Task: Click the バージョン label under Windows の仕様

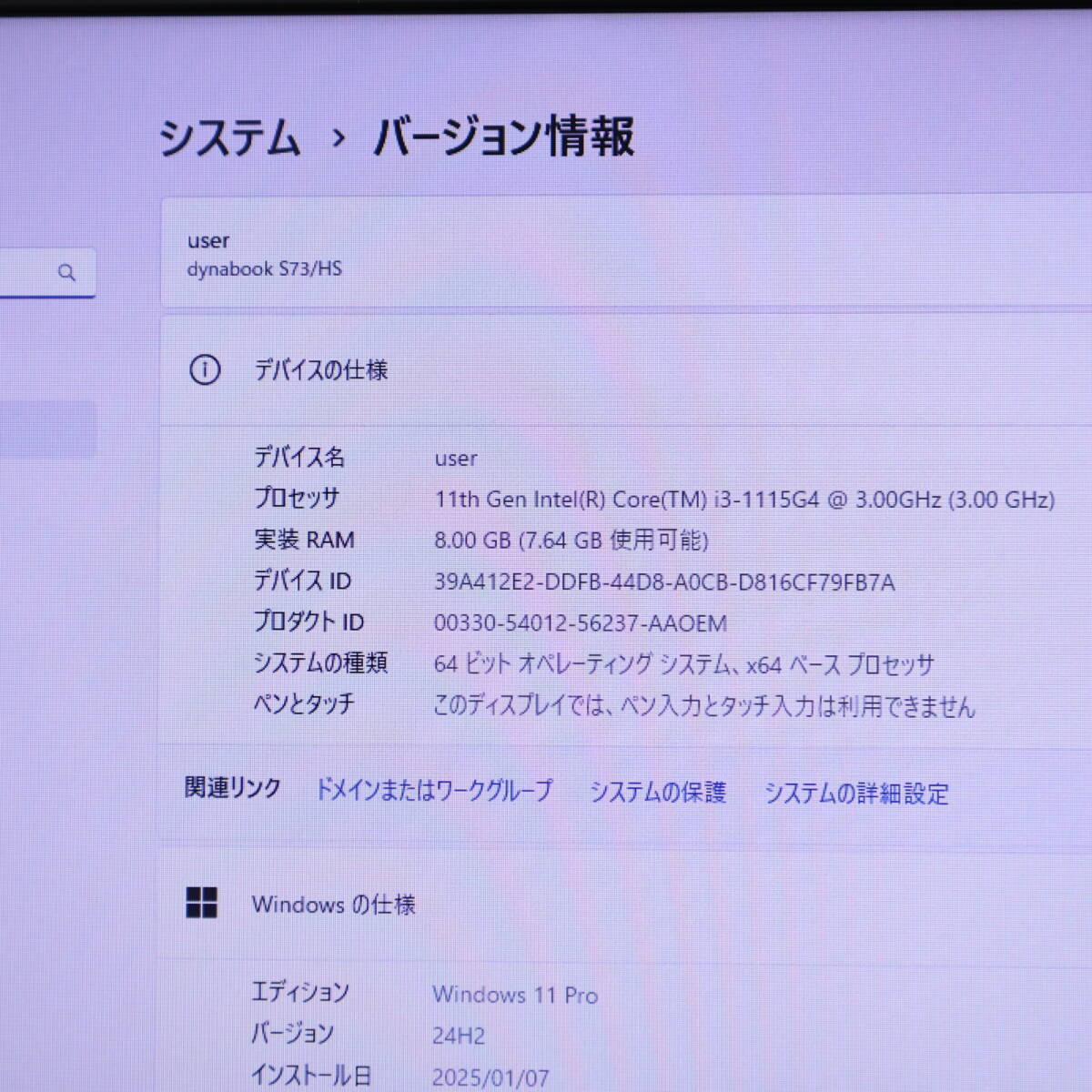Action: point(293,1034)
